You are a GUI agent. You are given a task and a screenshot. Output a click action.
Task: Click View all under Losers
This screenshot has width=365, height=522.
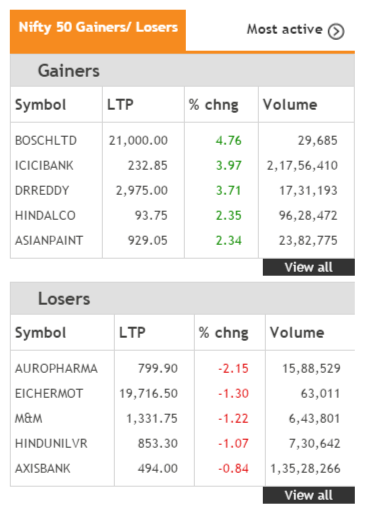click(x=309, y=495)
